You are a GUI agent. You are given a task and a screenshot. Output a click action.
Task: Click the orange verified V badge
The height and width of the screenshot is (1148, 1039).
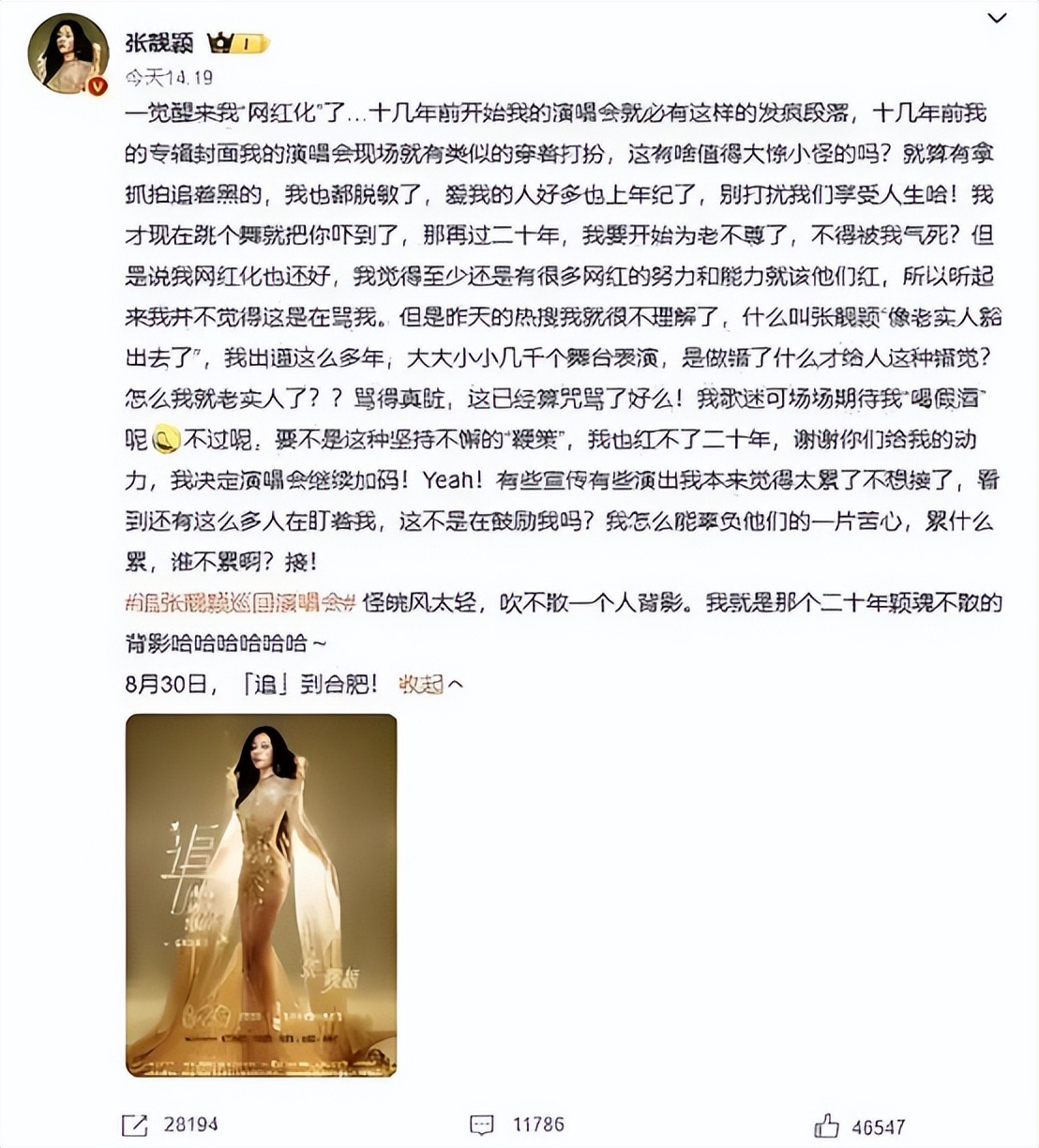pyautogui.click(x=97, y=84)
